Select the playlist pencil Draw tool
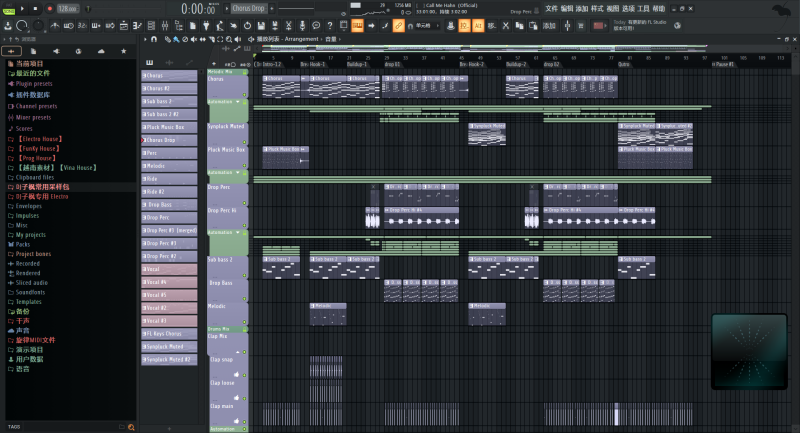This screenshot has width=800, height=433. [167, 39]
